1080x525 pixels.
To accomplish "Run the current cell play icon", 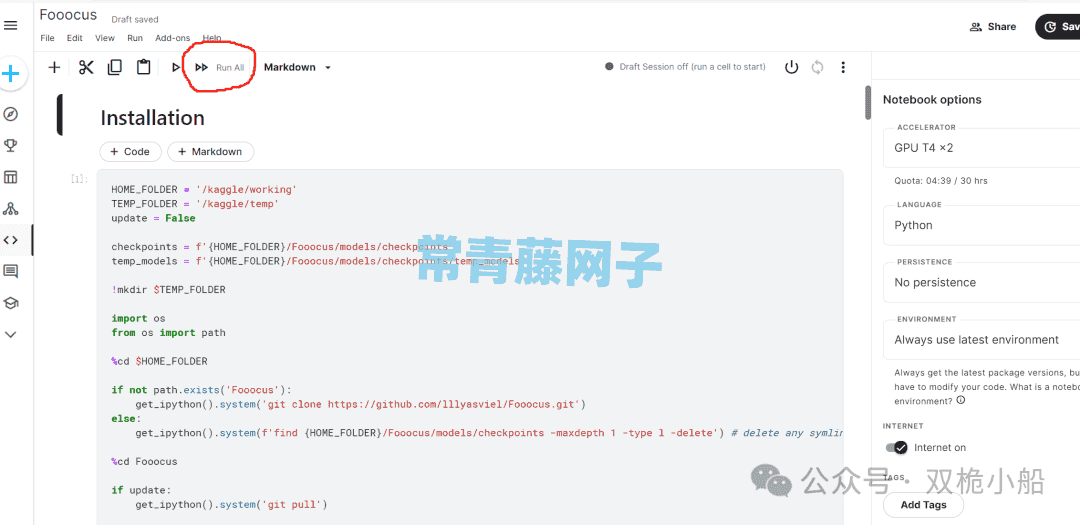I will (x=176, y=67).
